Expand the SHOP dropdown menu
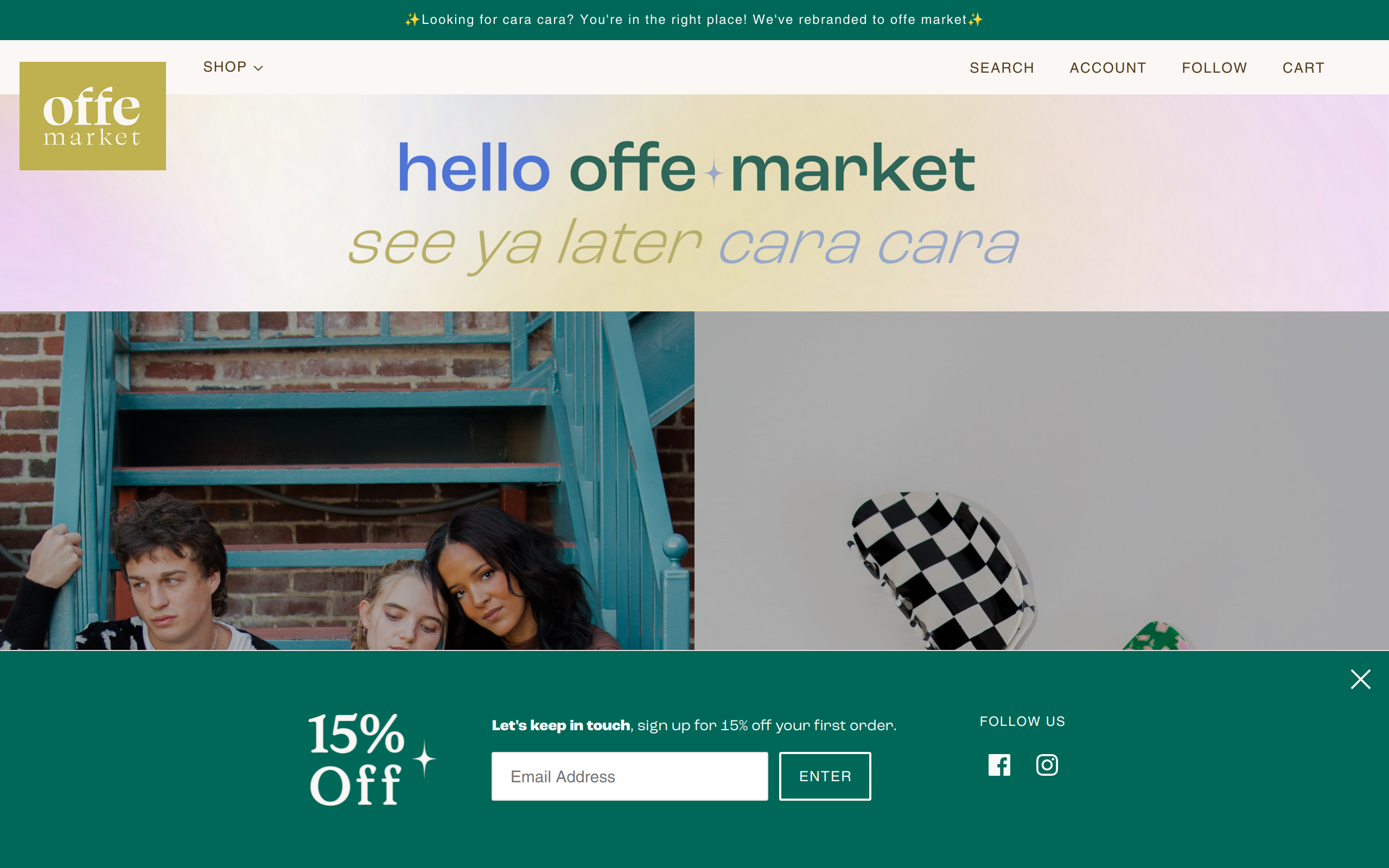Screen dimensions: 1389x868 coord(232,67)
